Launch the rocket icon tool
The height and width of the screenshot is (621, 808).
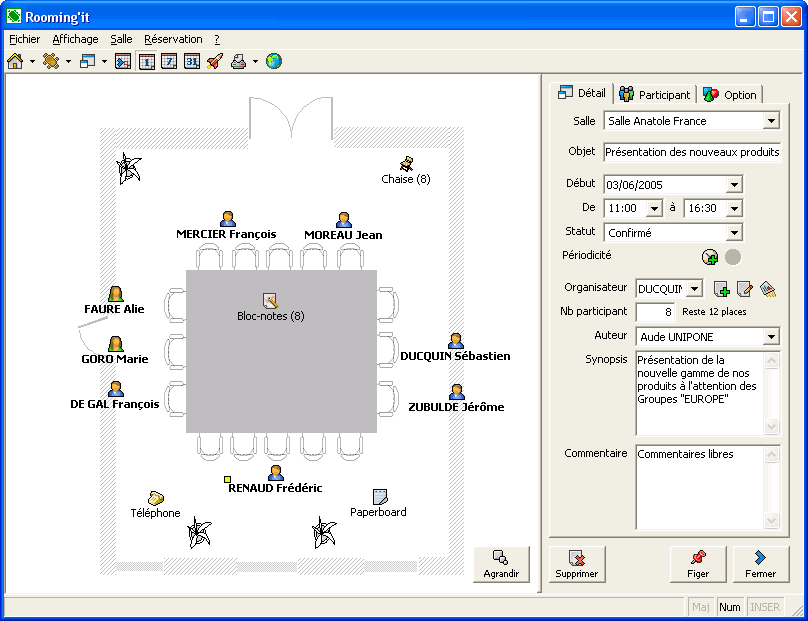[214, 61]
